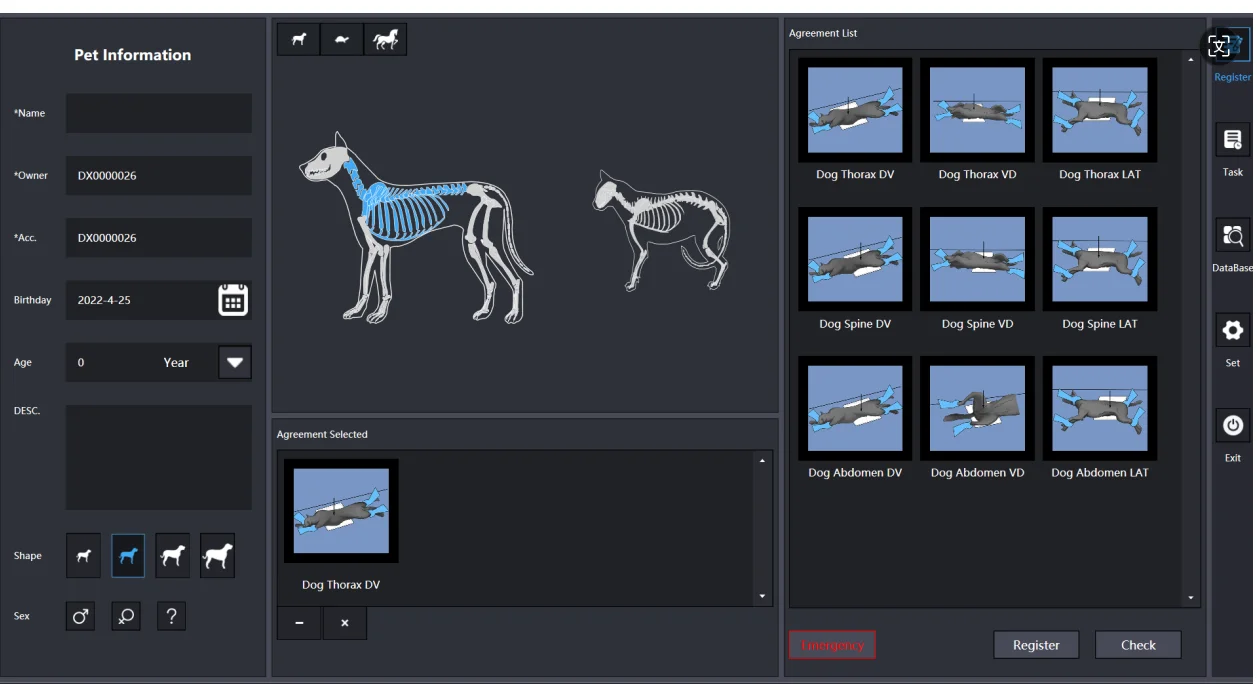Select the horse species icon

point(385,40)
